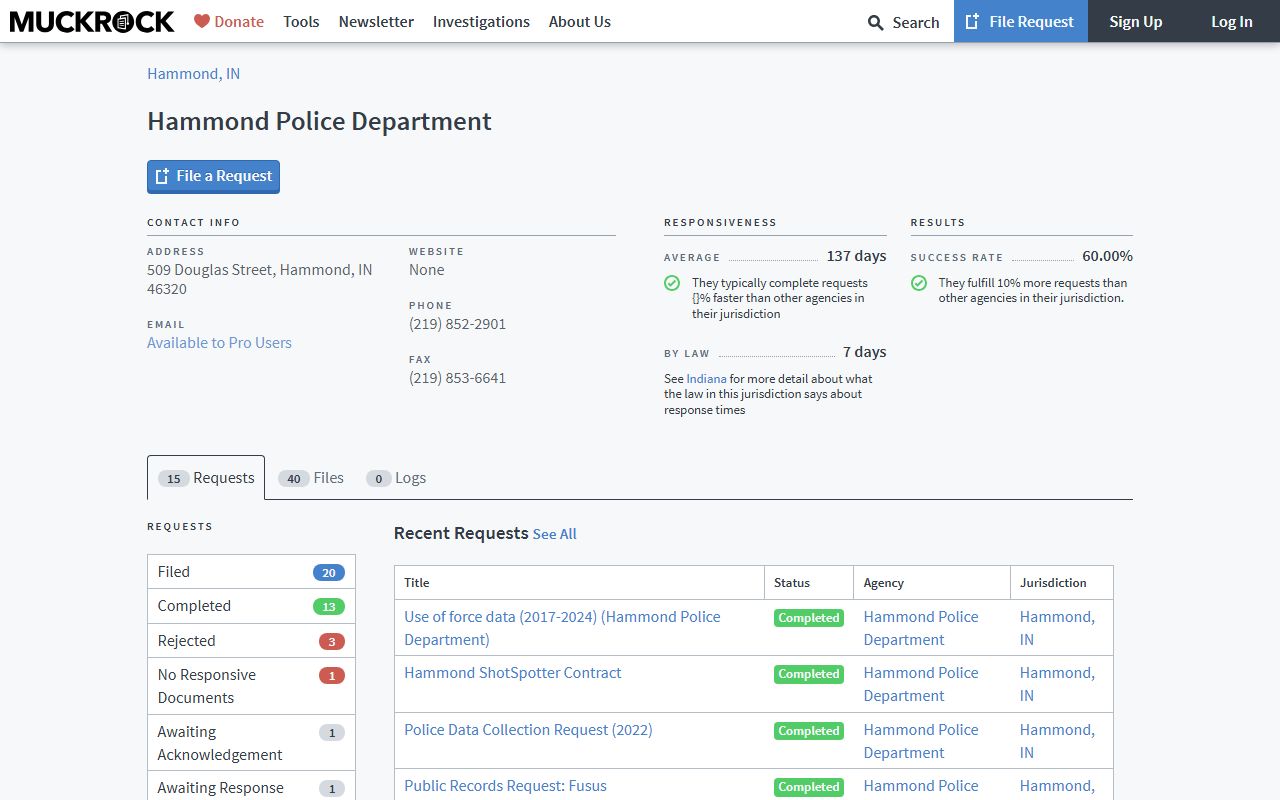Image resolution: width=1280 pixels, height=800 pixels.
Task: Open the Newsletter menu item
Action: click(x=376, y=21)
